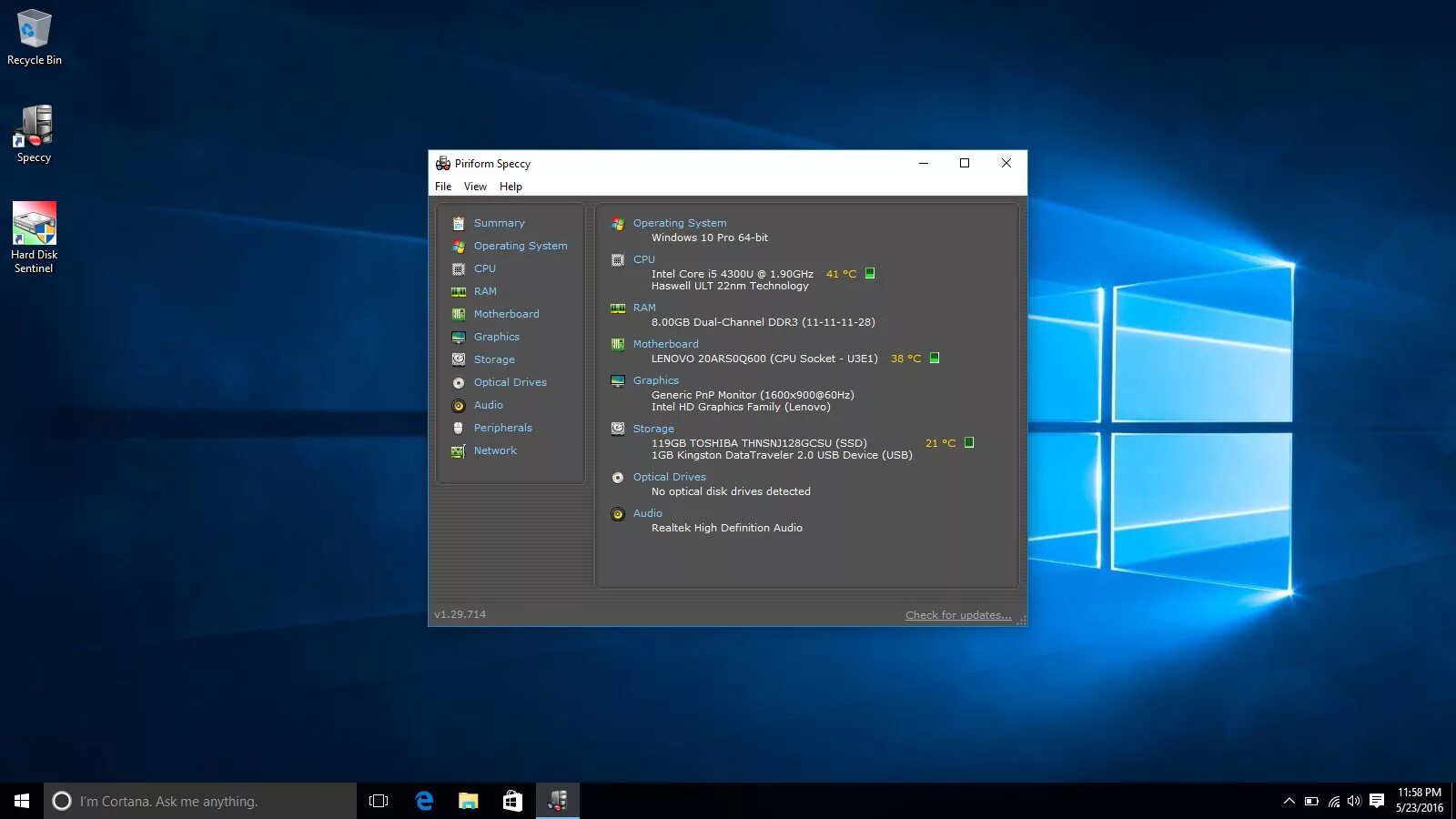The image size is (1456, 819).
Task: Select the Audio speaker icon in sidebar
Action: click(459, 405)
